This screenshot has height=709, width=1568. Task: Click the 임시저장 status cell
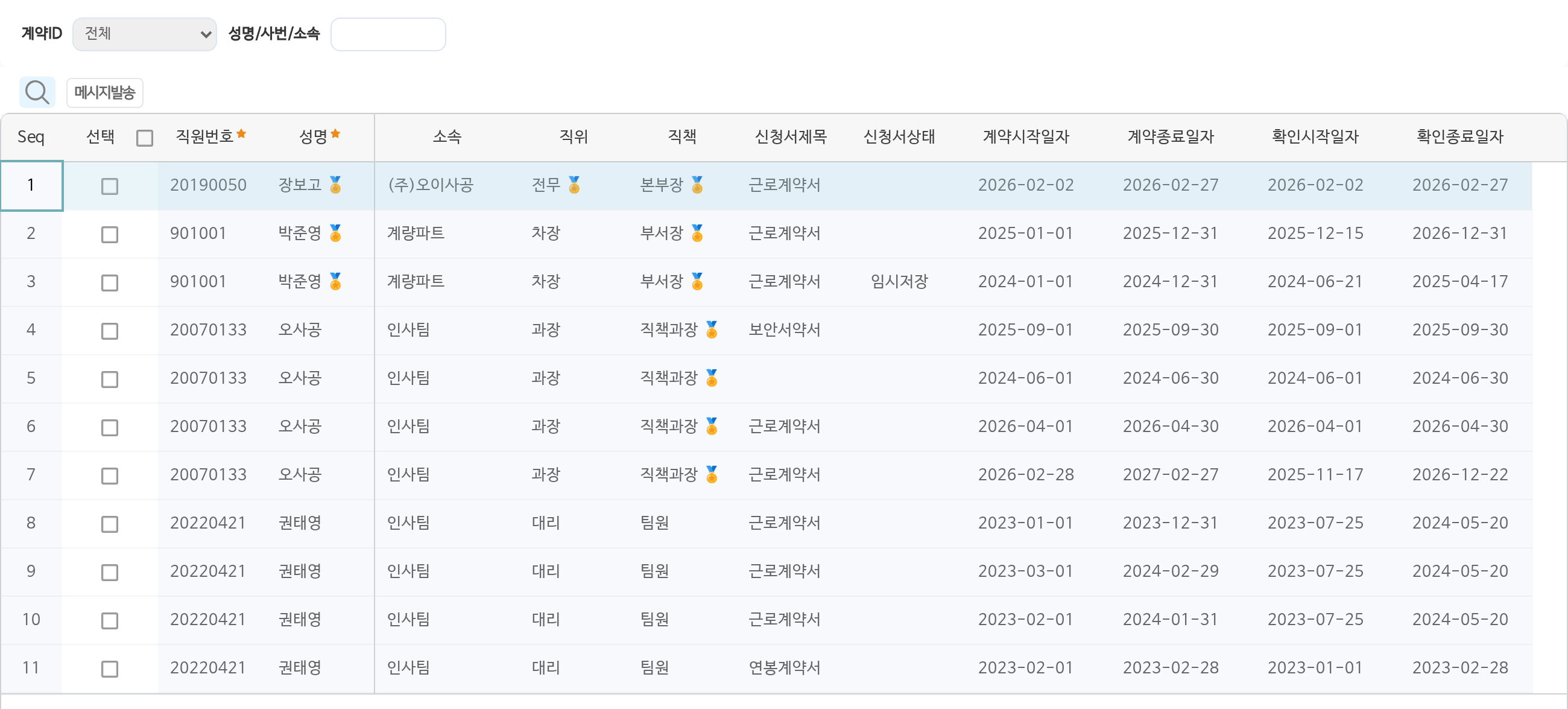(899, 281)
